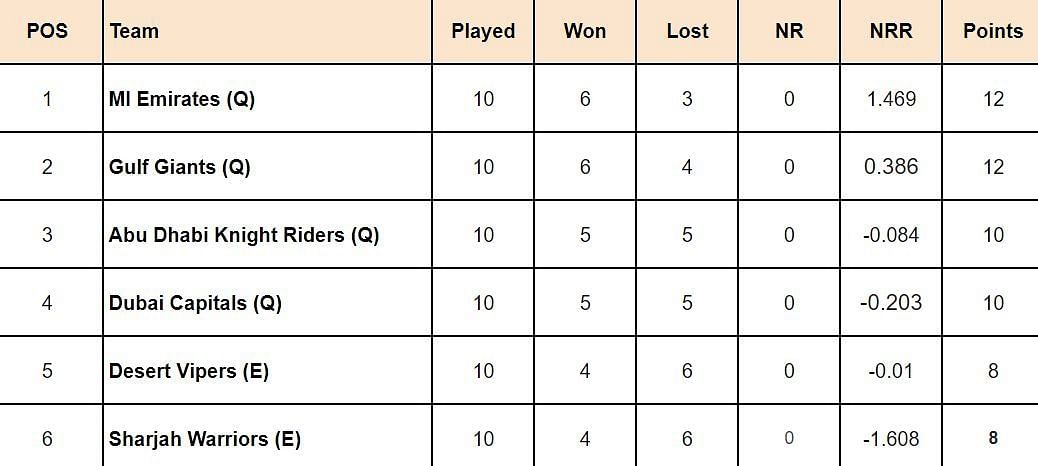Click the -0.084 NRR cell

pyautogui.click(x=891, y=235)
